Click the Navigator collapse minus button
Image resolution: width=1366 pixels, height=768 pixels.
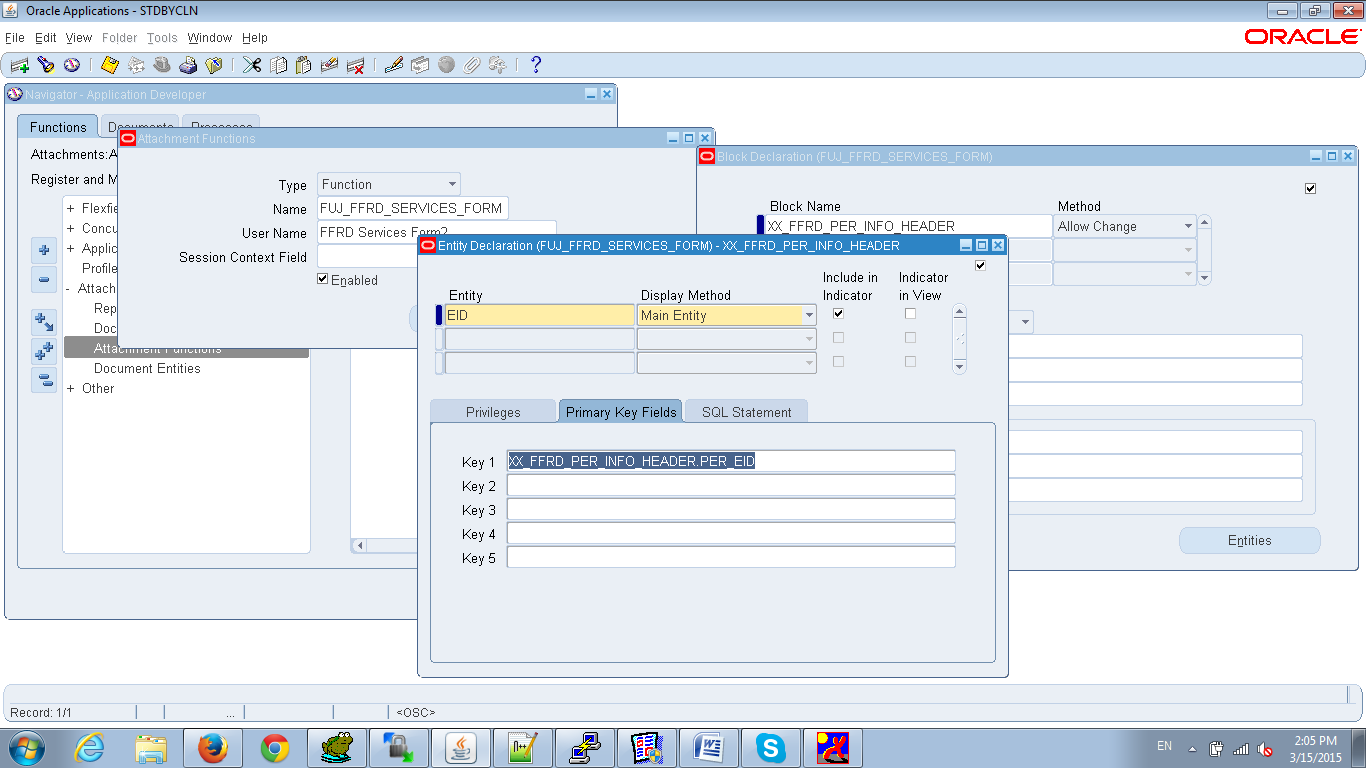[x=44, y=280]
